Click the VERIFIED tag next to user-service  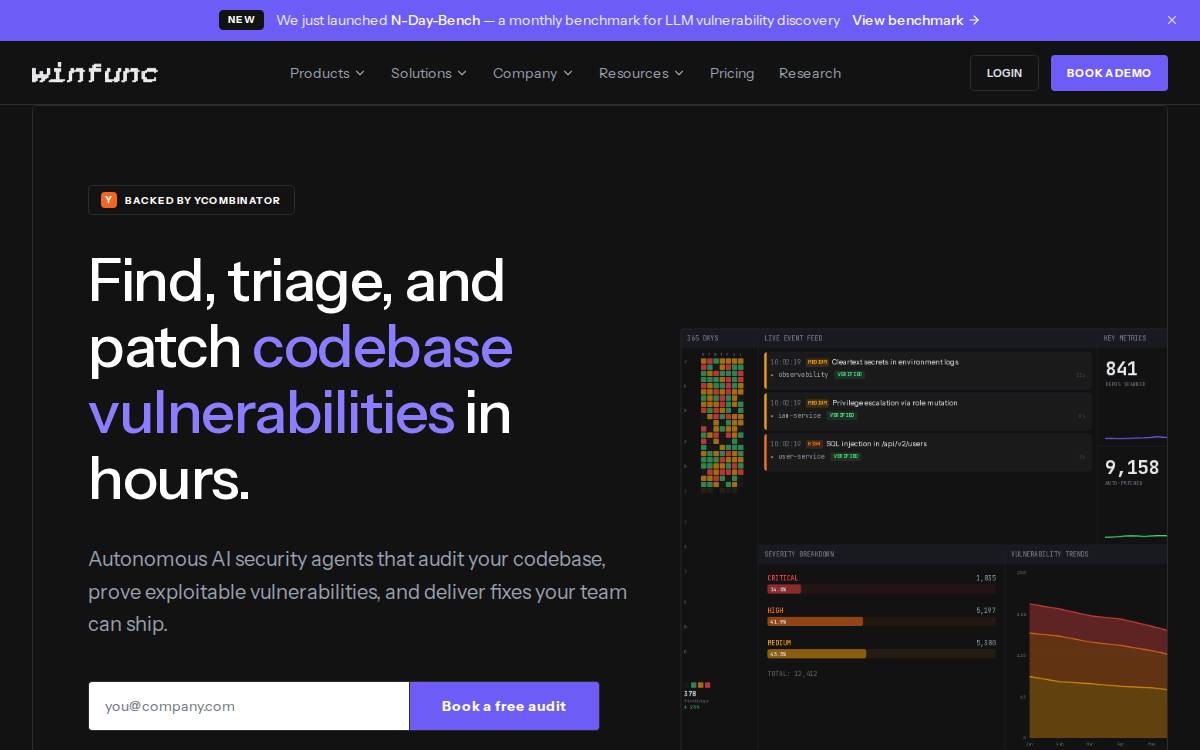846,457
